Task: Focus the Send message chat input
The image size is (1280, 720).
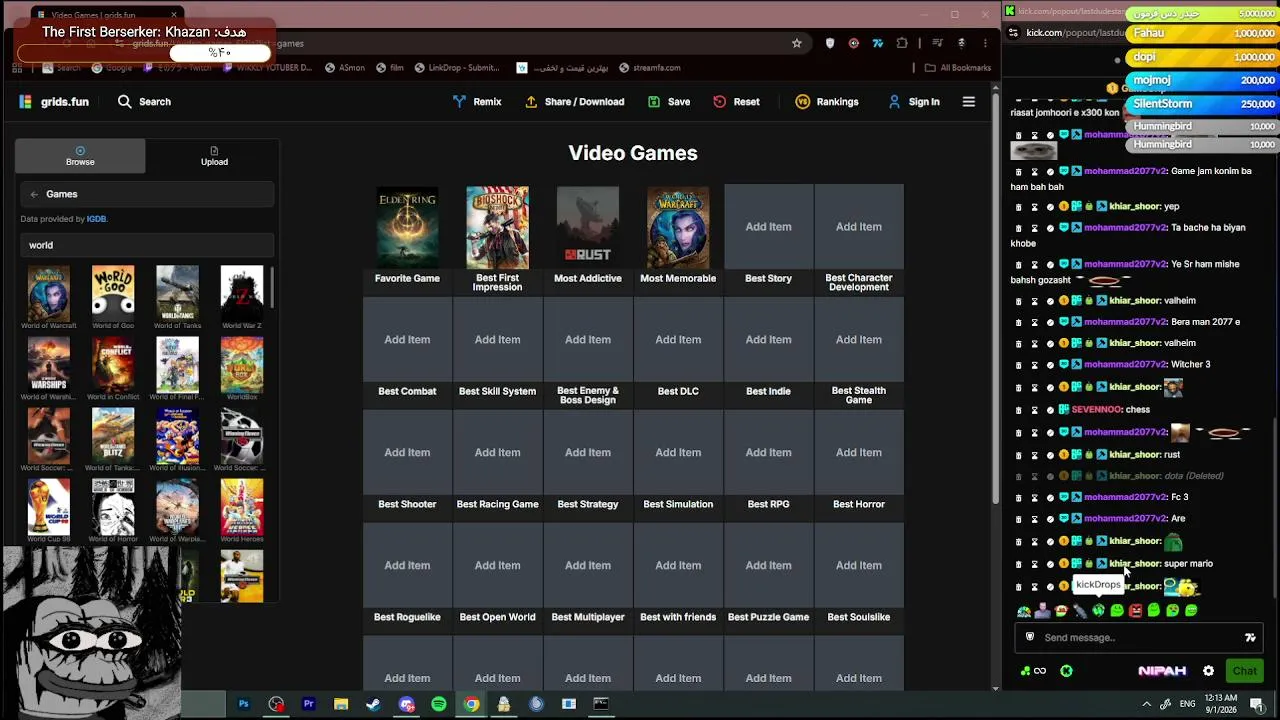Action: point(1138,638)
